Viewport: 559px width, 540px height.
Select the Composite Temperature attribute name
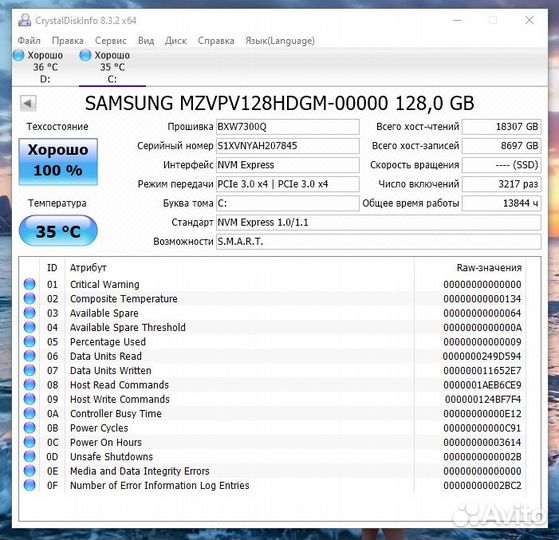[x=124, y=299]
